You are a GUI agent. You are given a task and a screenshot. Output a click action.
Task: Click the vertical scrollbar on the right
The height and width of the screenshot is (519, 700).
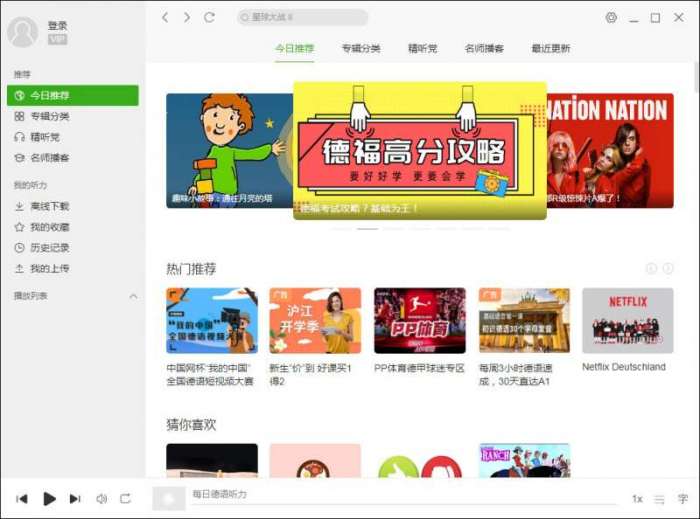coord(696,78)
